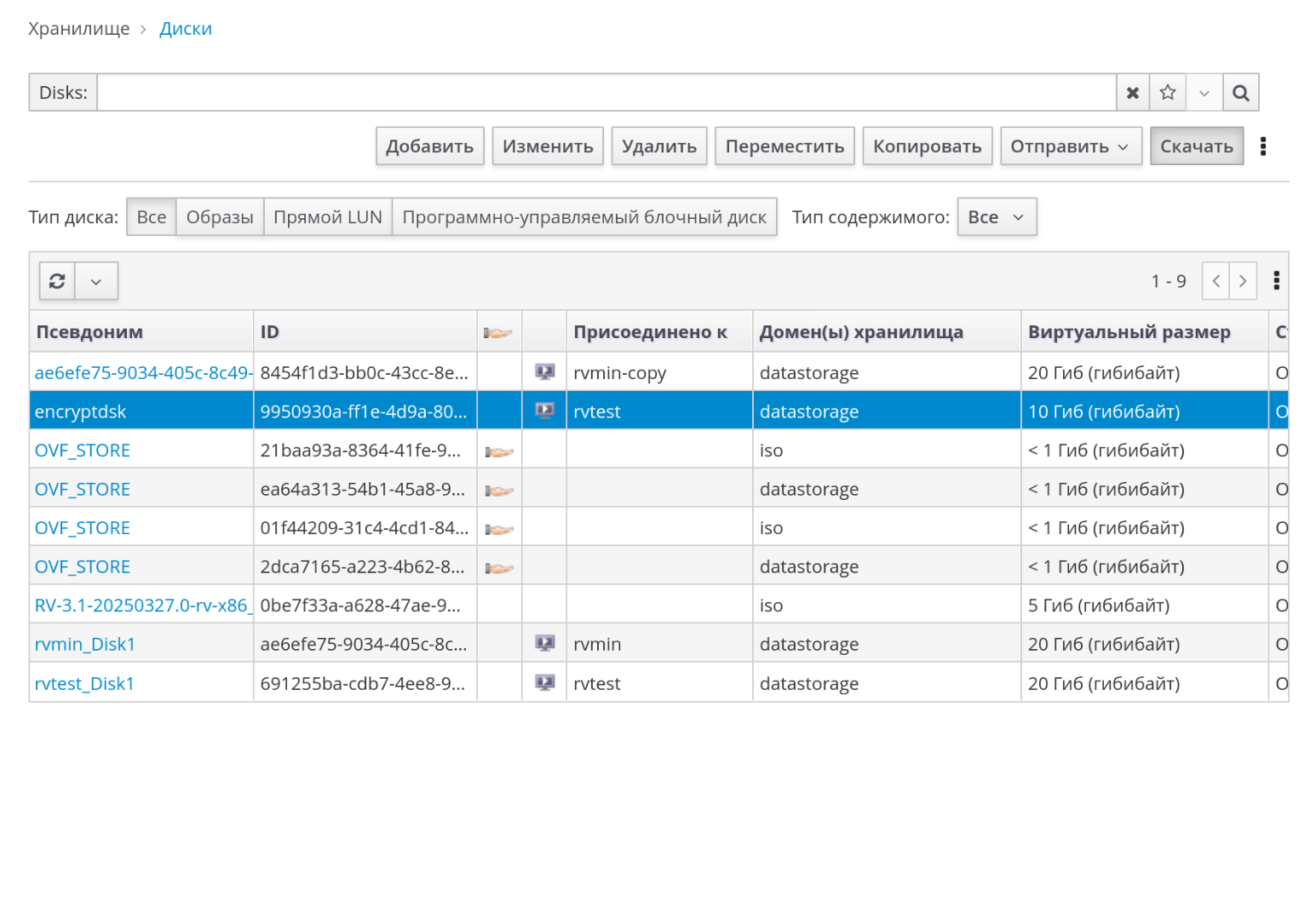1316x913 pixels.
Task: Go to previous page of disks
Action: tap(1215, 281)
